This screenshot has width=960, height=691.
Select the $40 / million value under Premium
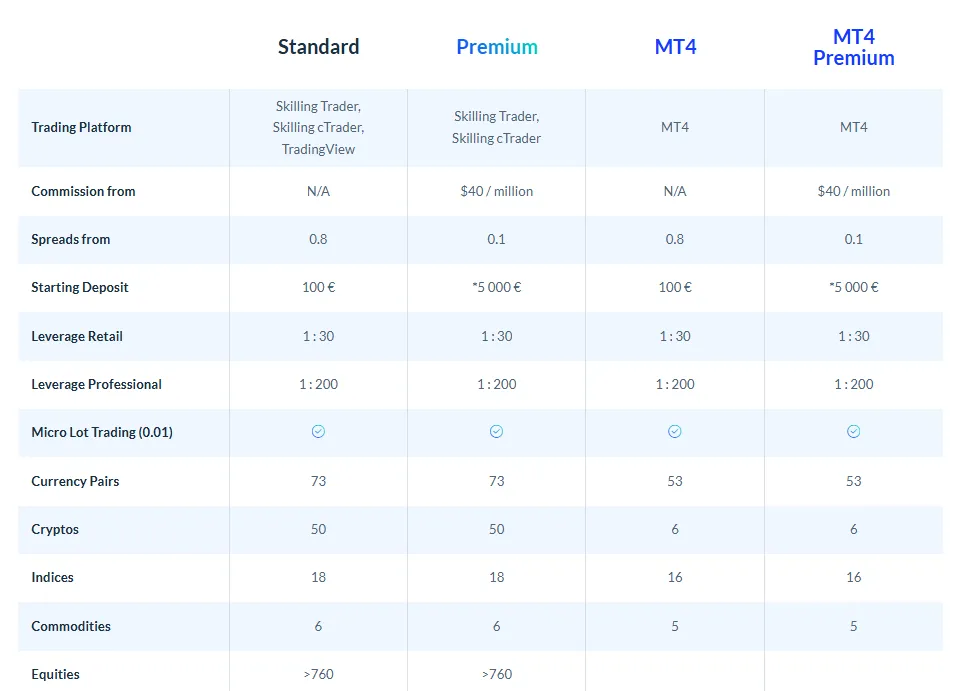[496, 191]
